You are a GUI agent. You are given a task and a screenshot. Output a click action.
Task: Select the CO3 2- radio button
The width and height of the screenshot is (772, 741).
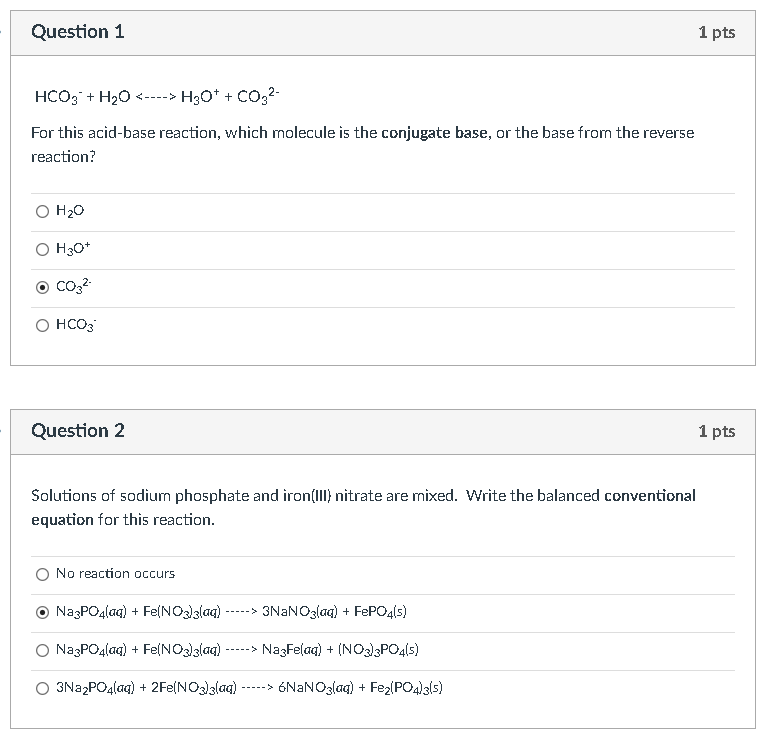point(42,287)
